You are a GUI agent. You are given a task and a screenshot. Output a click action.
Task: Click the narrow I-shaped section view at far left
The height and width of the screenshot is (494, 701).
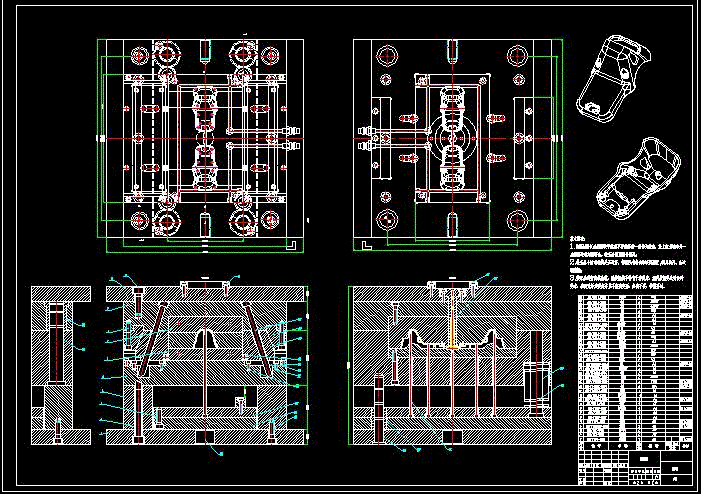(61, 365)
